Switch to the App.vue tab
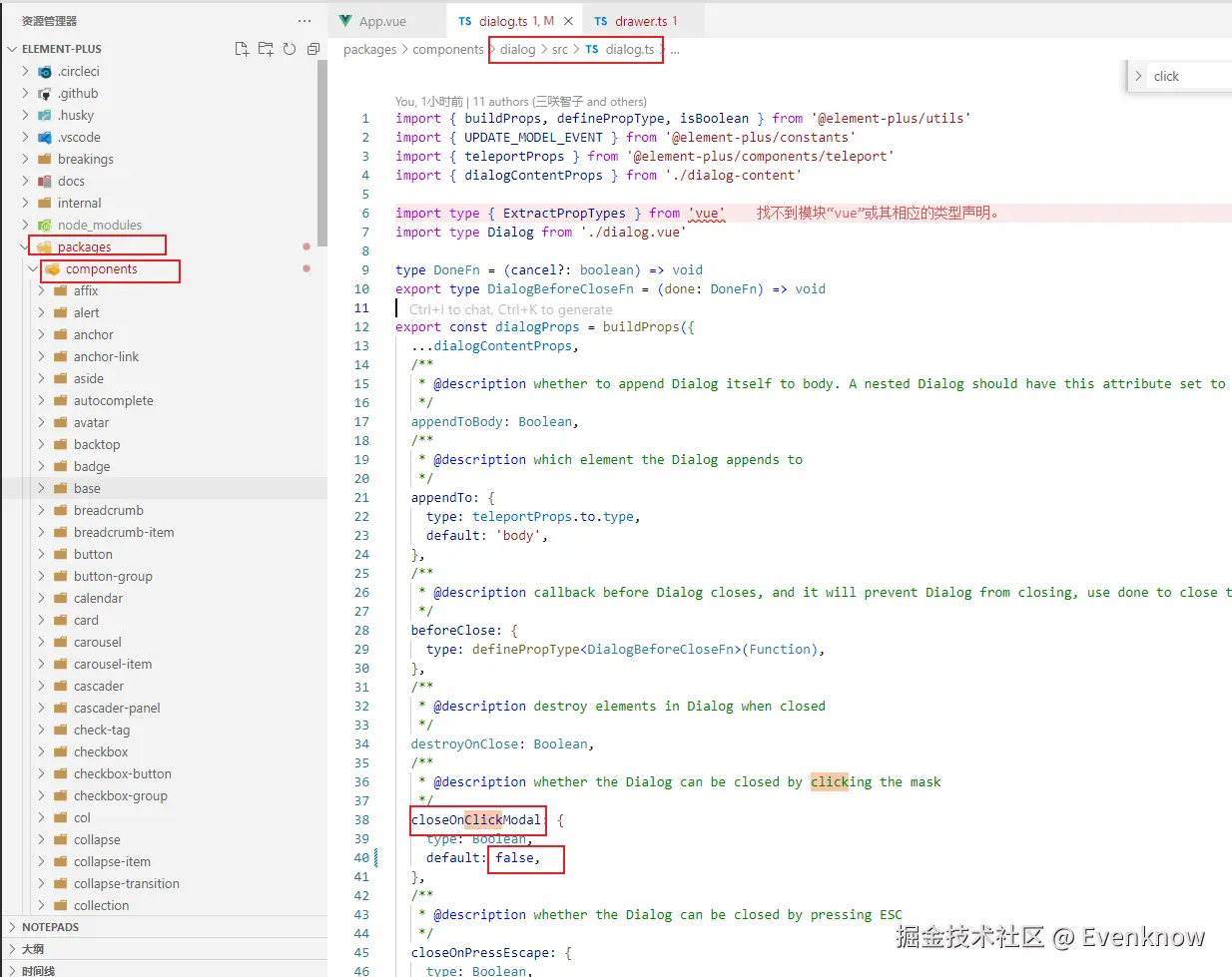The image size is (1232, 977). (382, 21)
